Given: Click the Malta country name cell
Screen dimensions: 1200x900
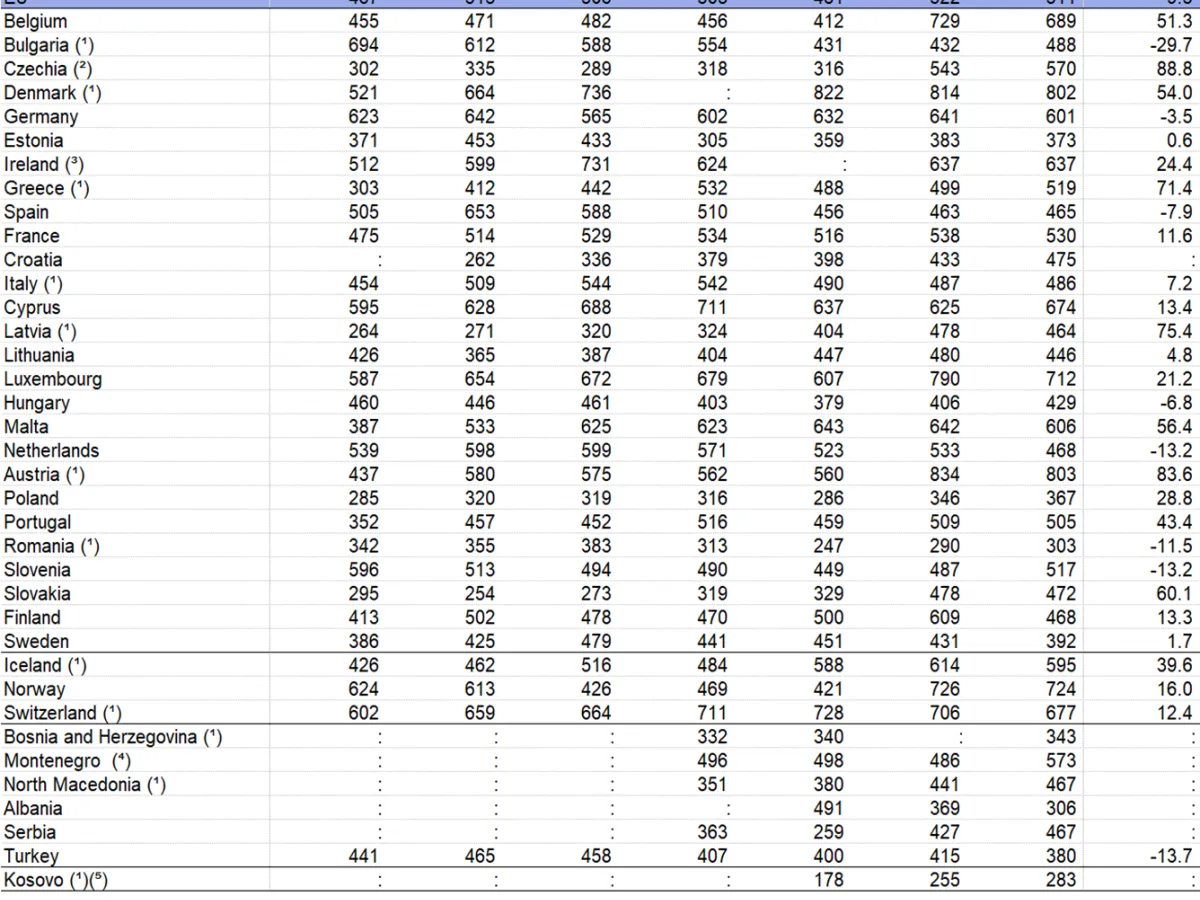Looking at the screenshot, I should click(x=26, y=427).
